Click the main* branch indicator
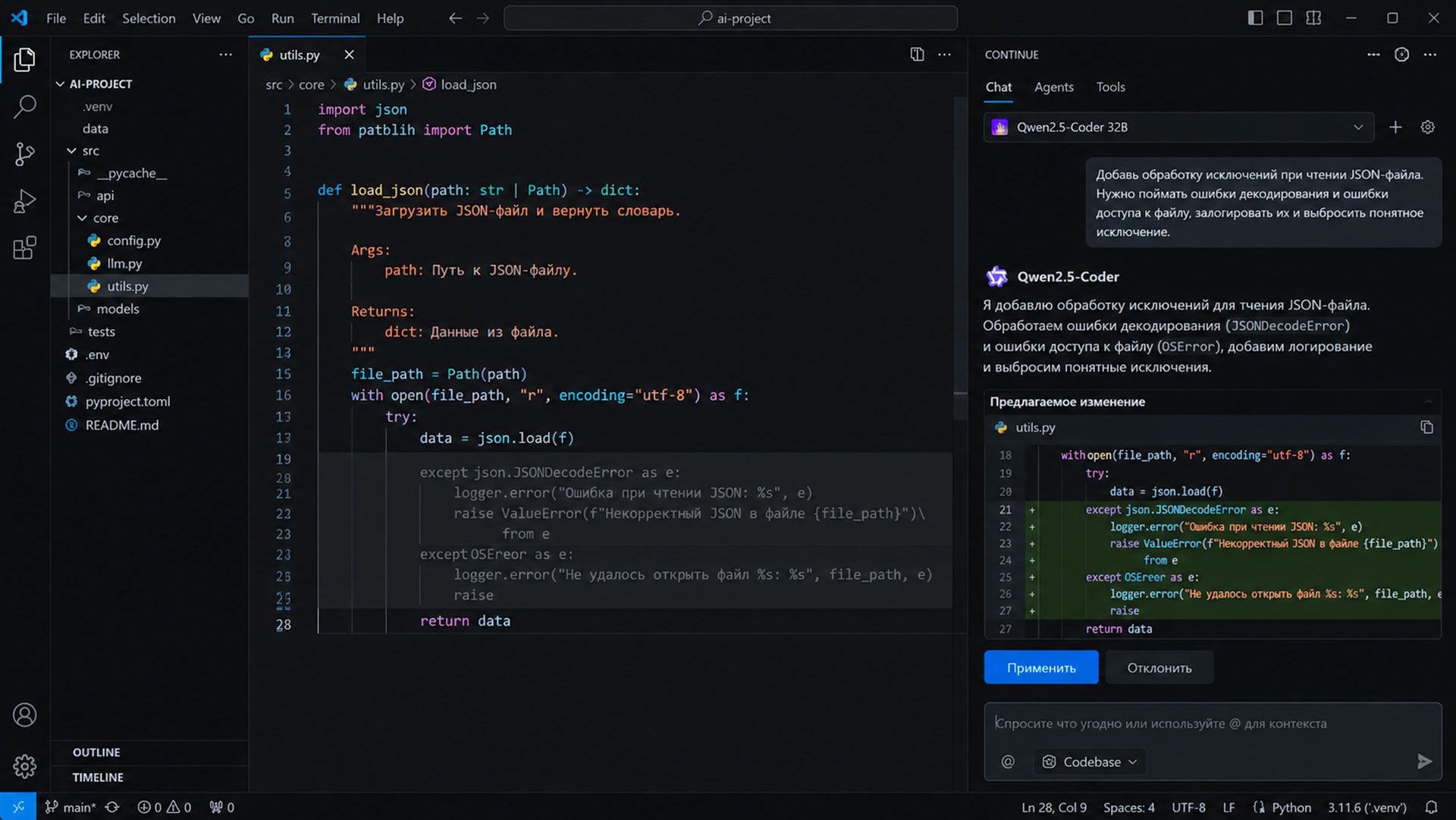 point(71,807)
